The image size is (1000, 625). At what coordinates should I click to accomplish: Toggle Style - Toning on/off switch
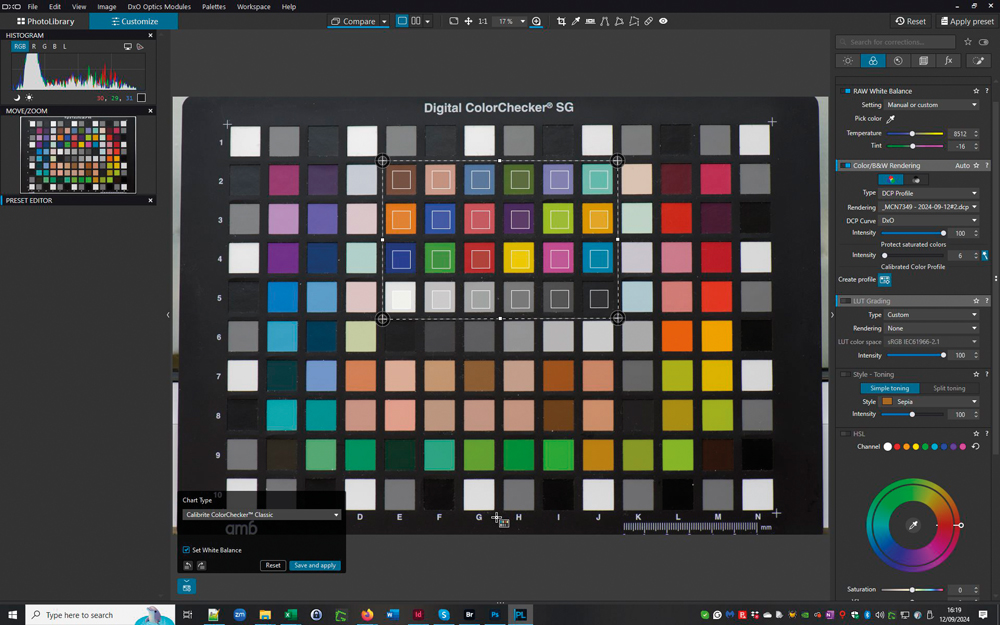pos(846,374)
